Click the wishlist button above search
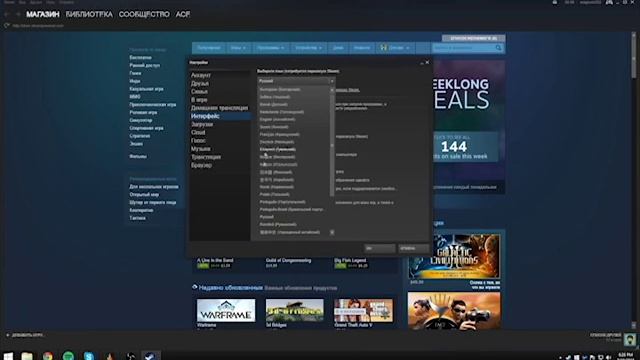The width and height of the screenshot is (640, 360). coord(473,38)
